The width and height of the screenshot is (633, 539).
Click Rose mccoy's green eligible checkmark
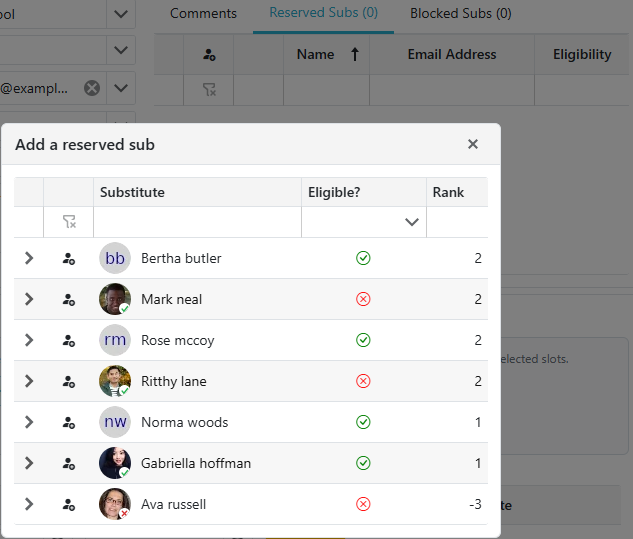[363, 340]
